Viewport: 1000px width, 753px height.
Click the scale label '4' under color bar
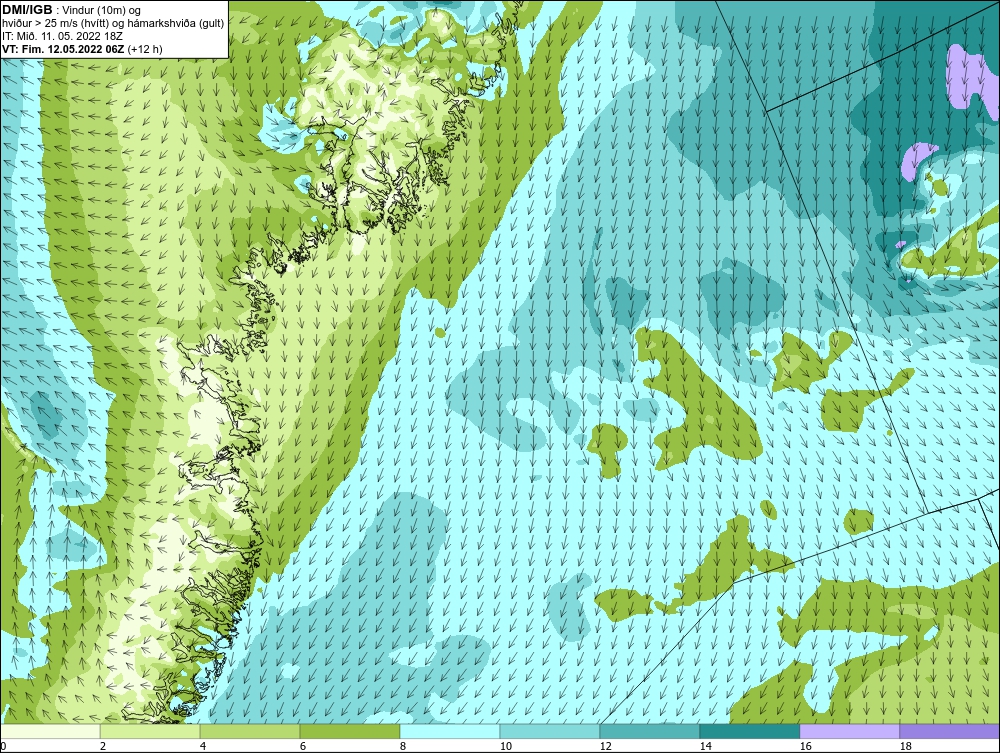coord(203,746)
